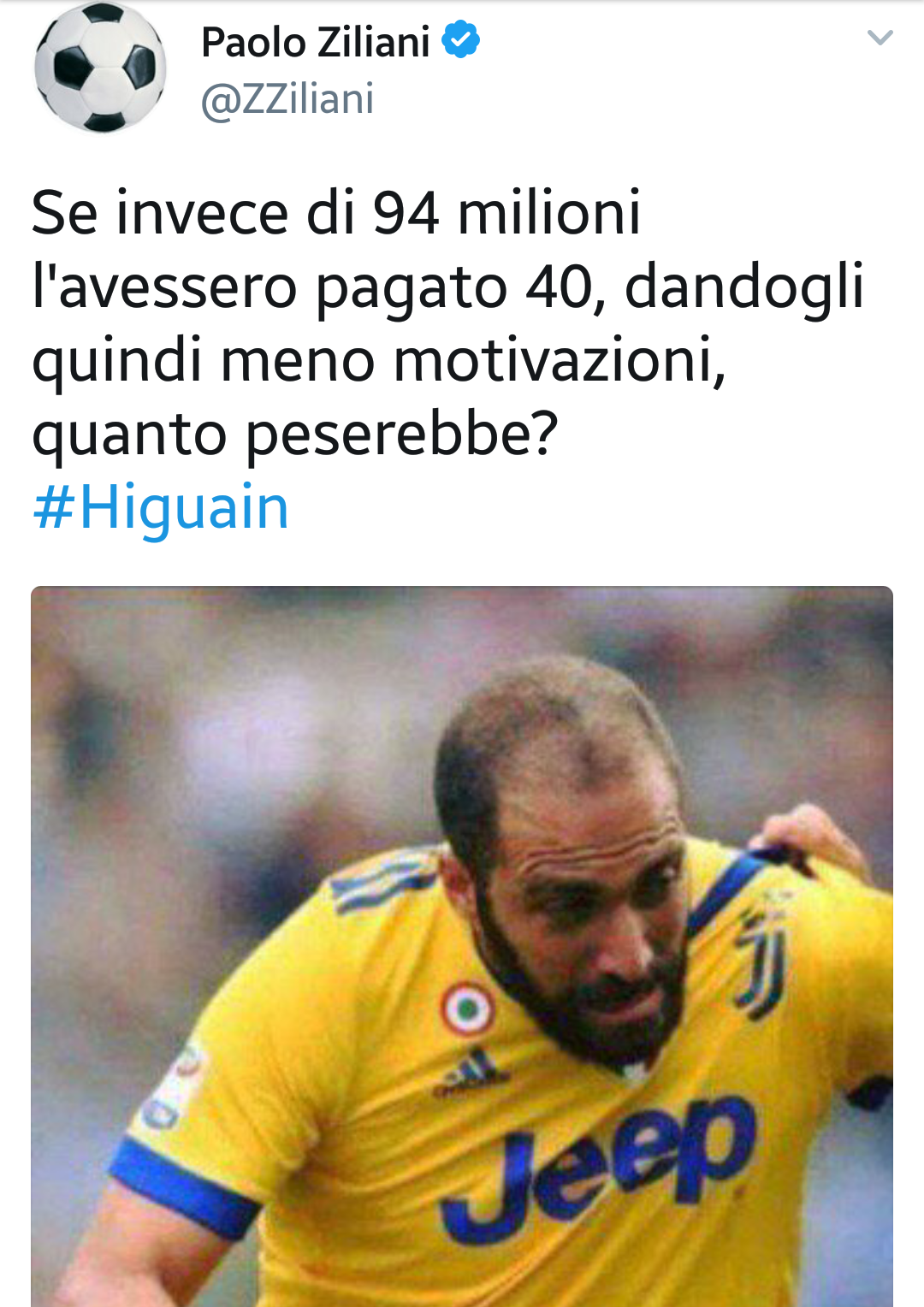924x1307 pixels.
Task: Click the text 'quanto peserebbe?'
Action: [295, 435]
